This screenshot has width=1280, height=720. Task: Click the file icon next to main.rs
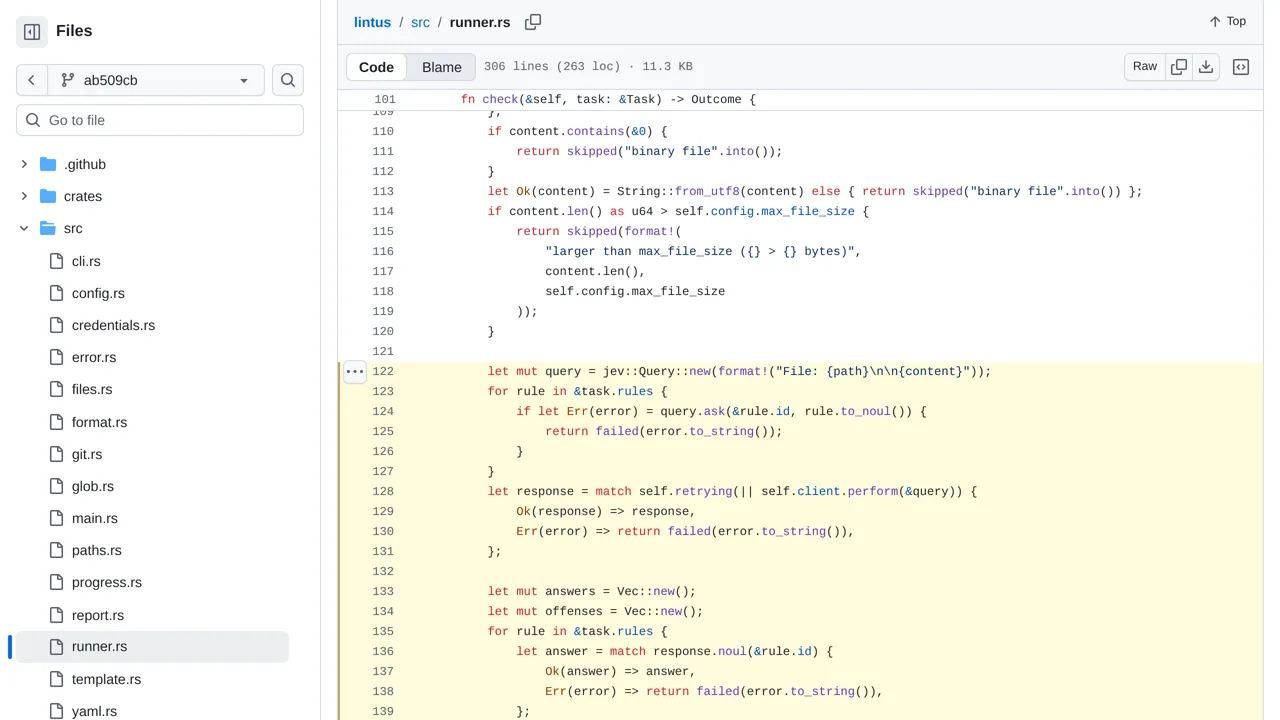(x=56, y=518)
